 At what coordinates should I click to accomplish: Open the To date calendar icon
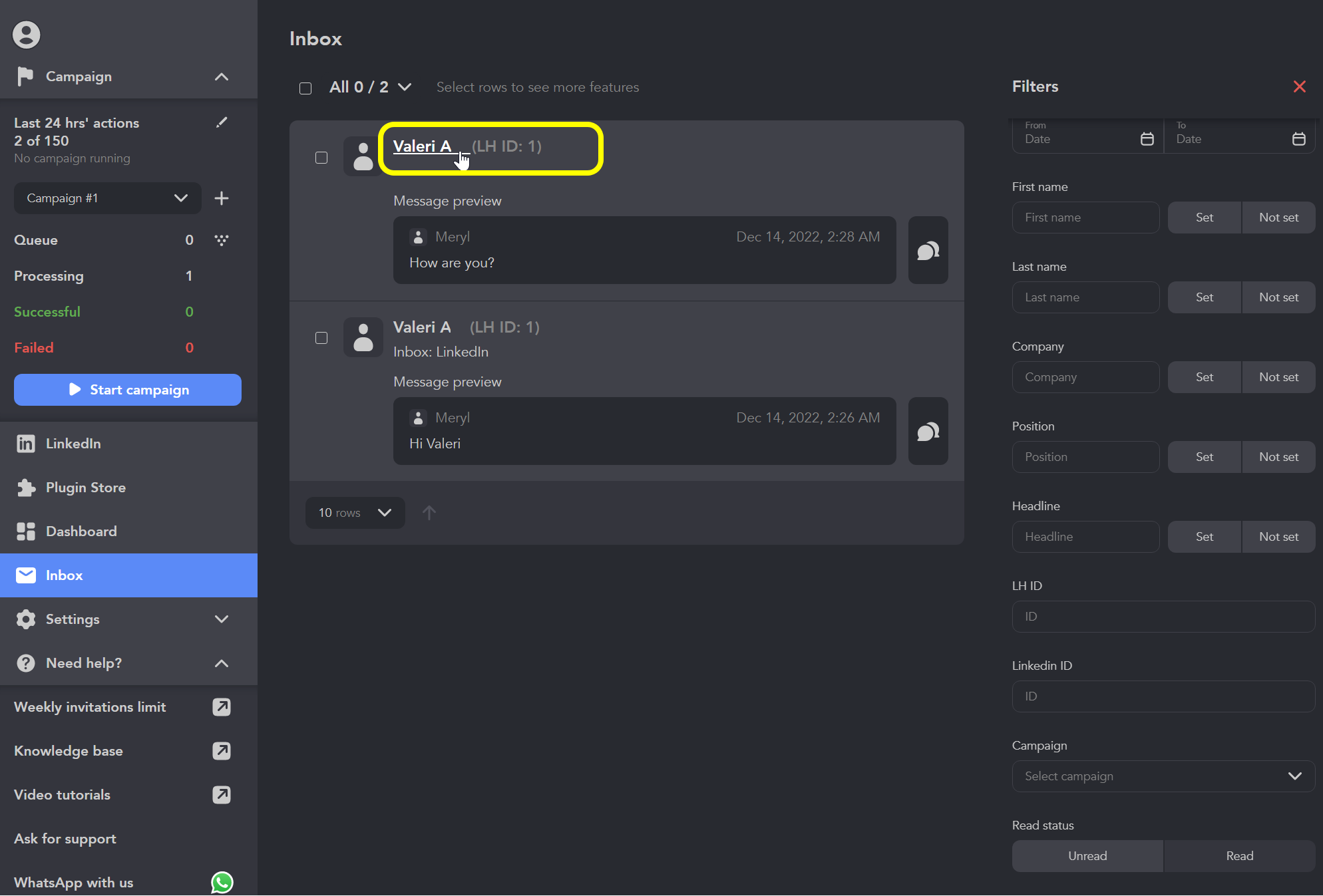1299,139
